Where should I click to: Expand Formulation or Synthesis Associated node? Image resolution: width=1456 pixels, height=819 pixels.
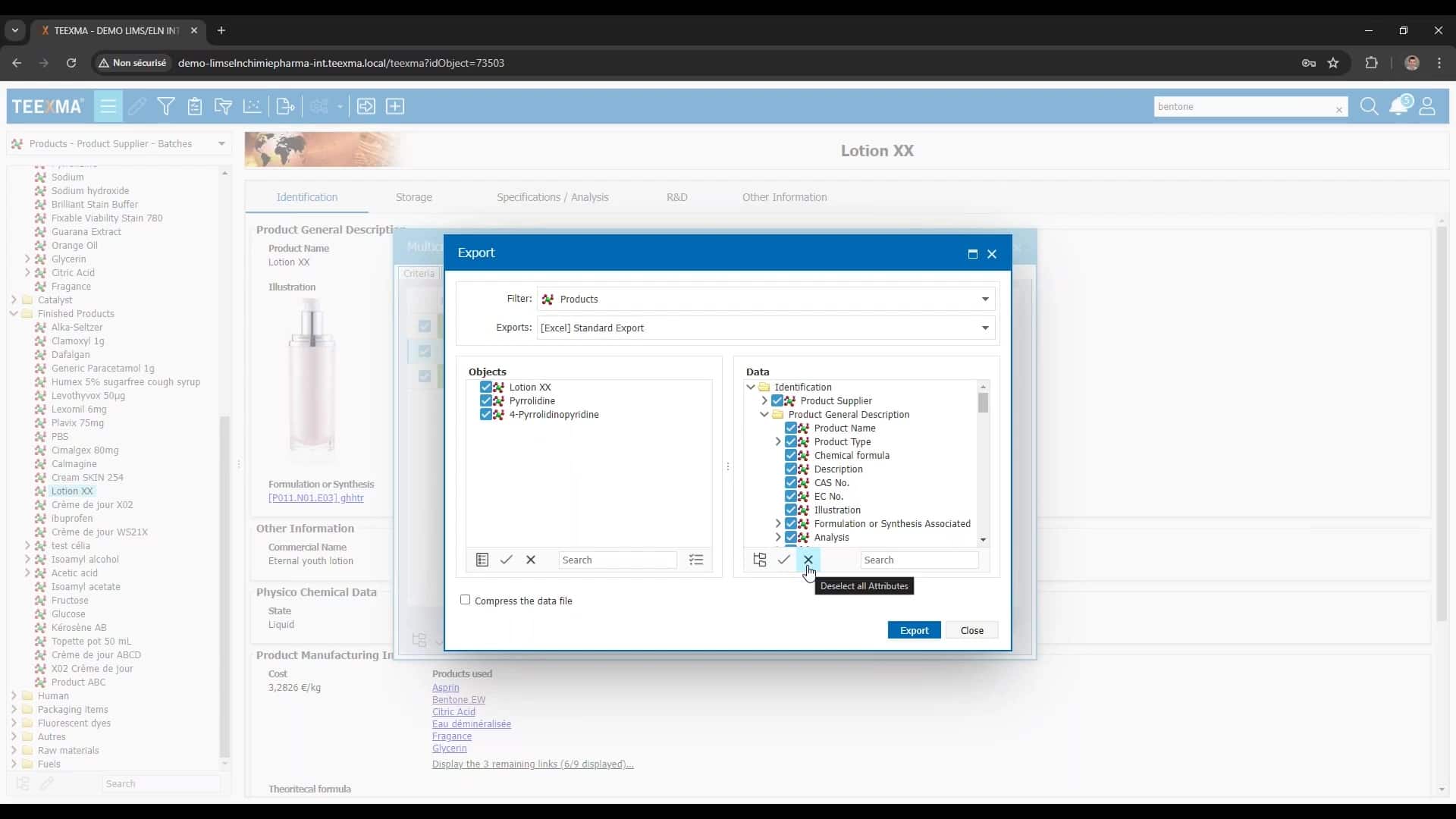(778, 523)
